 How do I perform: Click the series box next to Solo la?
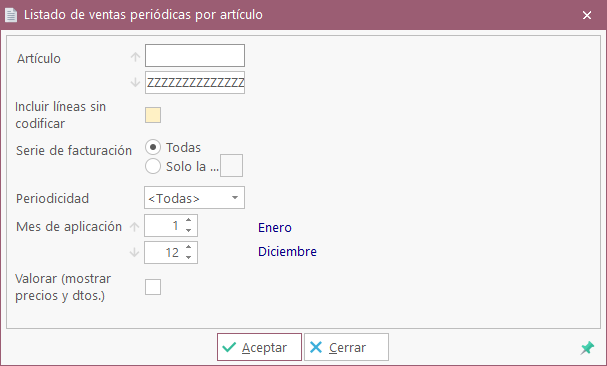coord(231,165)
